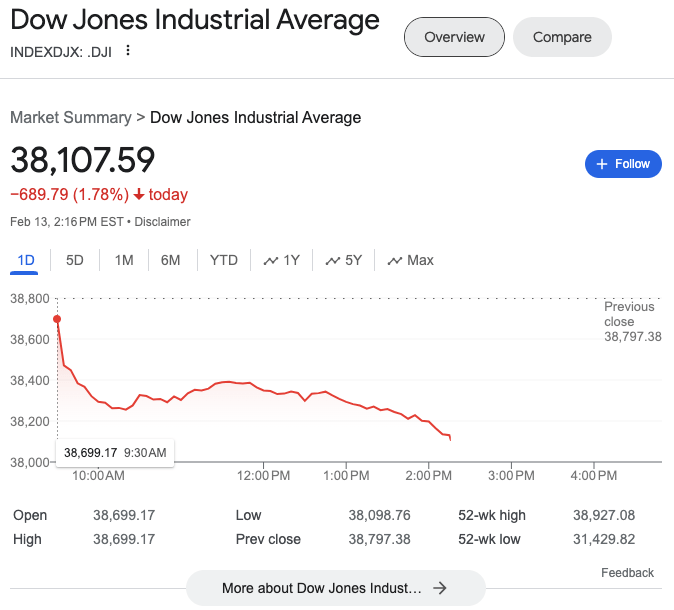
Task: Select the YTD time range
Action: 224,260
